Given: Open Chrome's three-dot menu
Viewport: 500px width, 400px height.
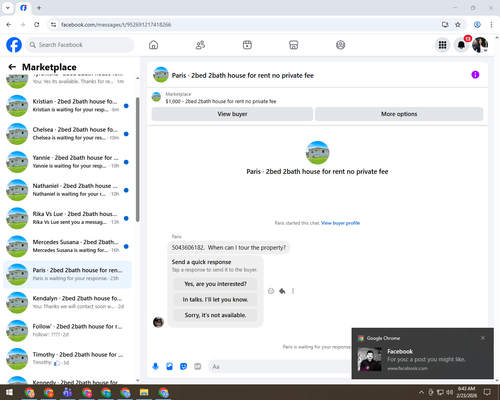Looking at the screenshot, I should (x=491, y=25).
